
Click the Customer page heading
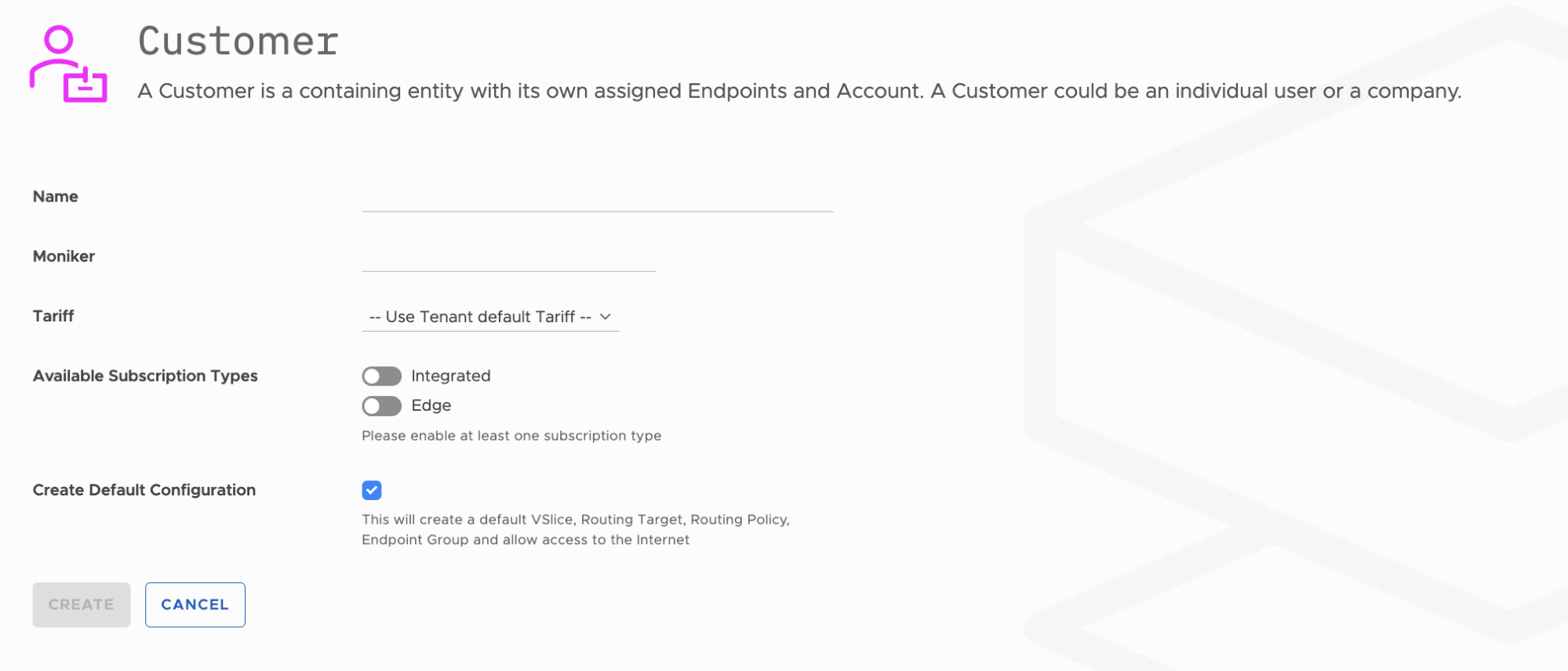pyautogui.click(x=238, y=41)
